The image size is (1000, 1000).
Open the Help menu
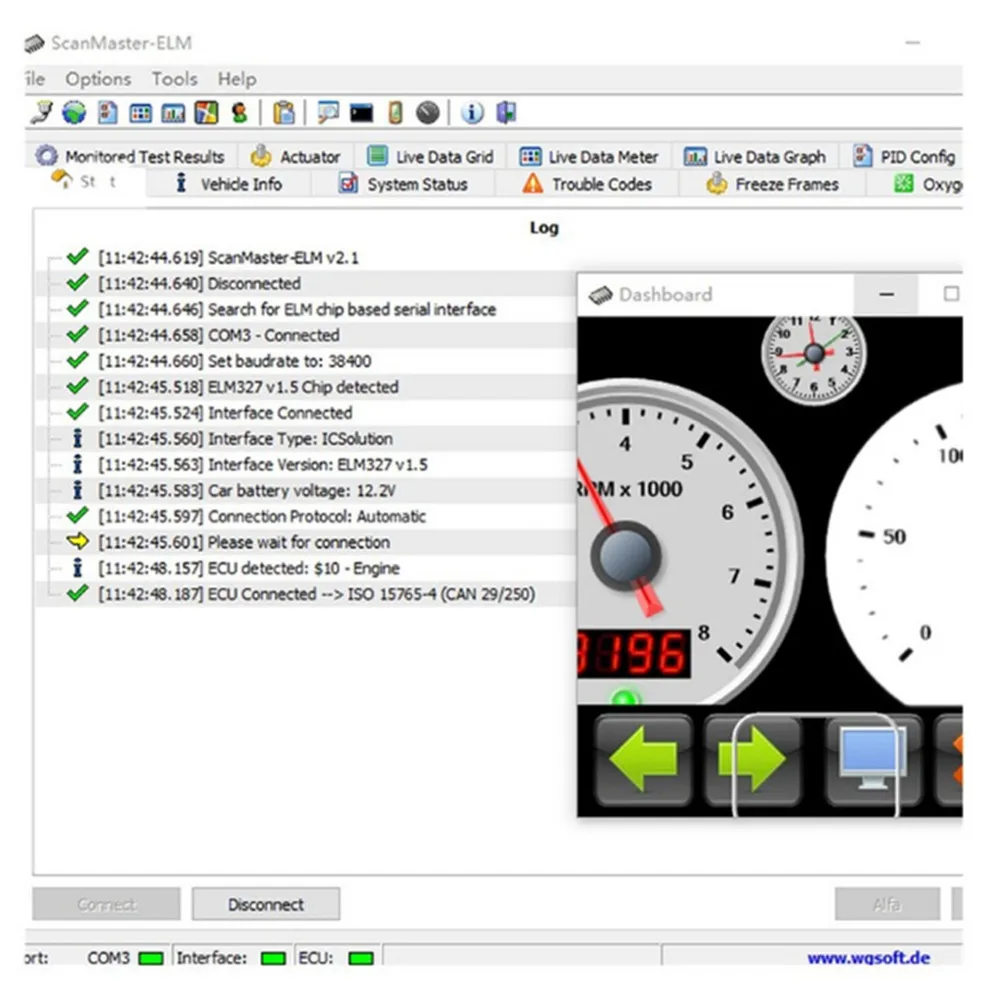pos(237,79)
